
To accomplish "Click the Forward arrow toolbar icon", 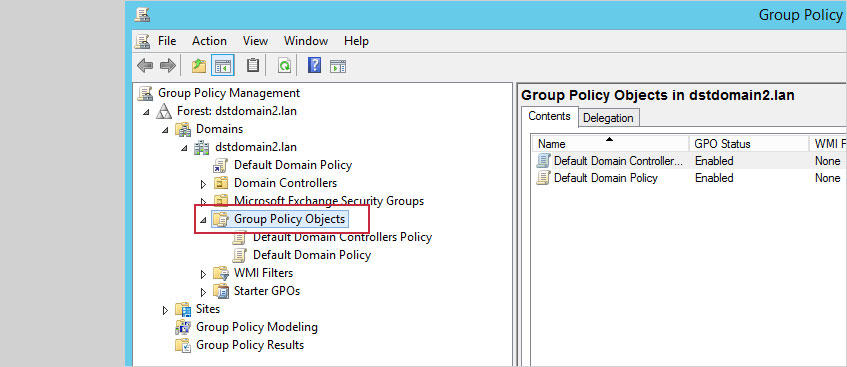I will click(x=168, y=66).
